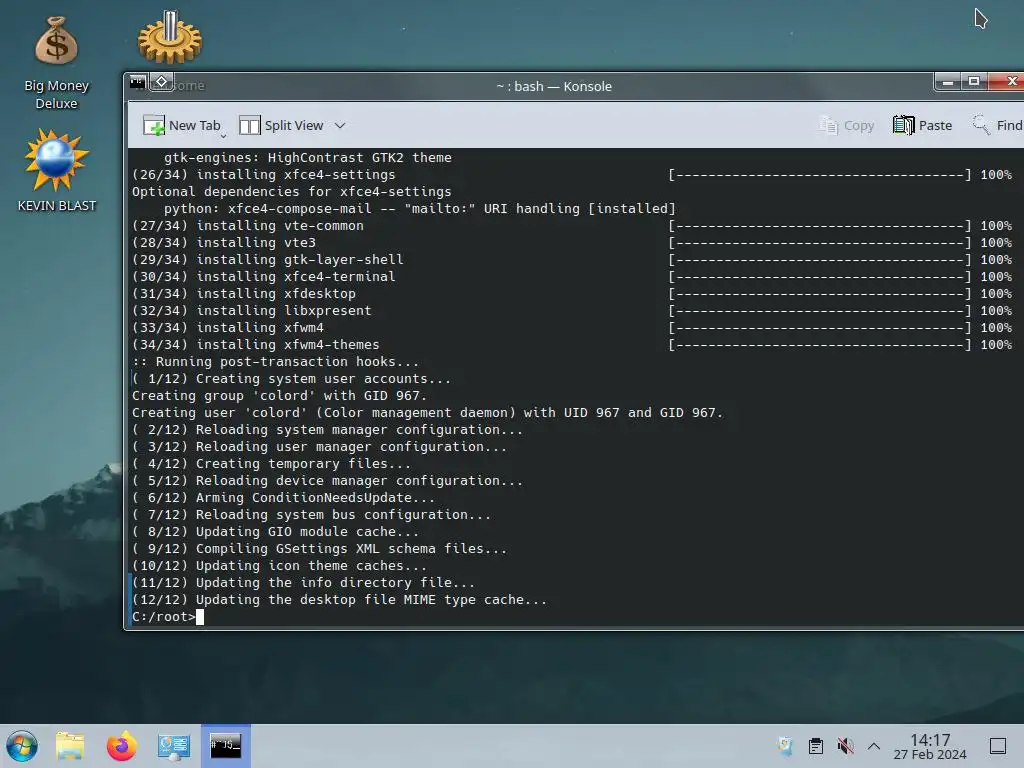Click the terminal prompt C:/root>
The width and height of the screenshot is (1024, 768).
pyautogui.click(x=164, y=616)
